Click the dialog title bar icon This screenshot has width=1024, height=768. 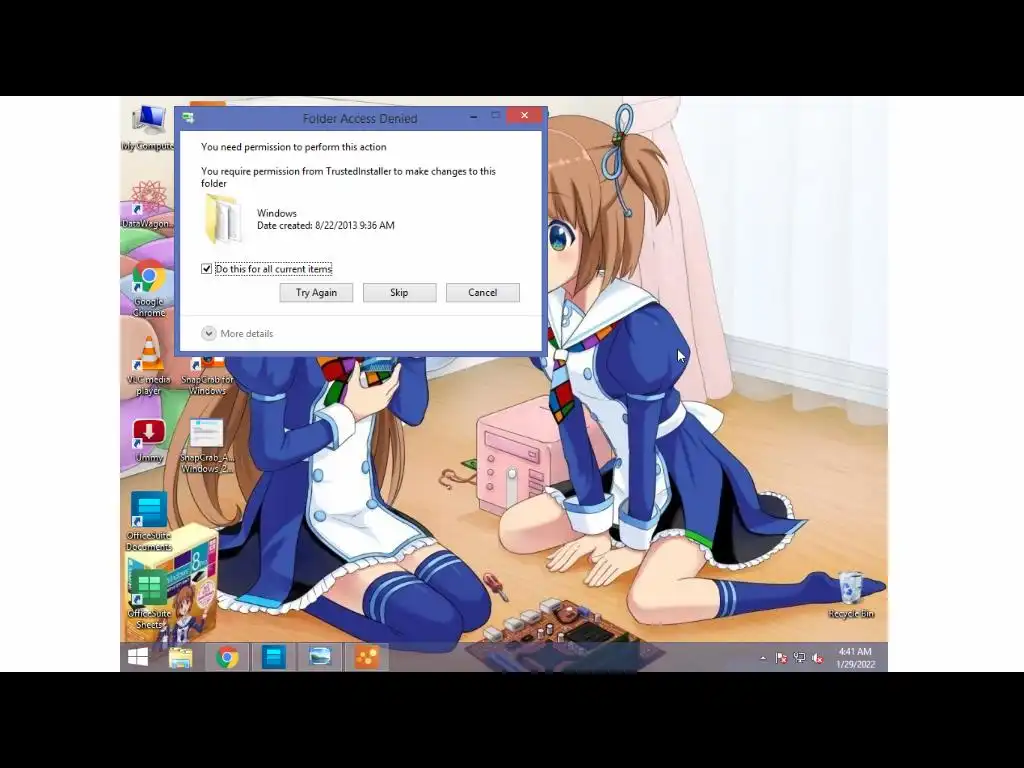click(x=188, y=118)
